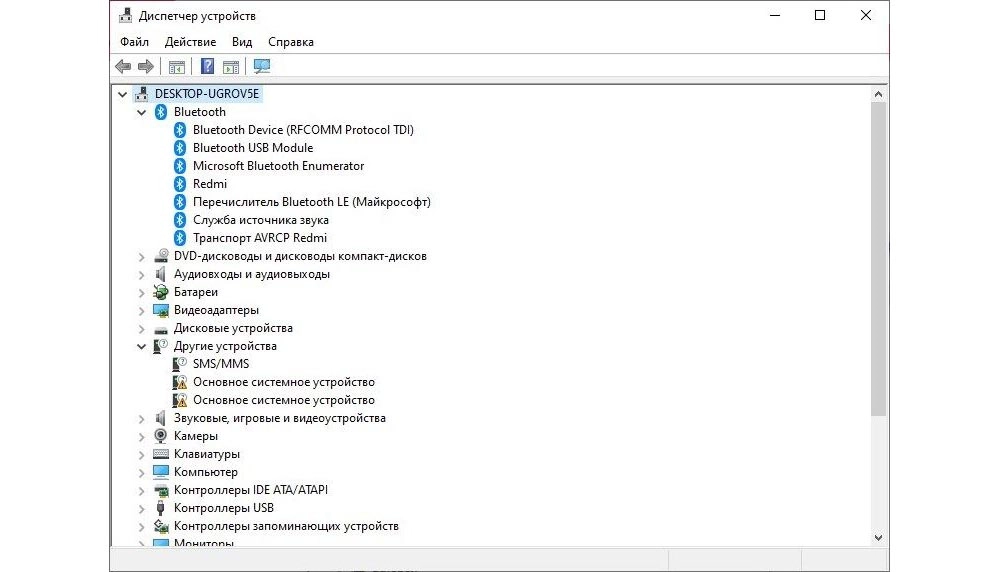Expand the Камеры category
1000x572 pixels.
[142, 436]
